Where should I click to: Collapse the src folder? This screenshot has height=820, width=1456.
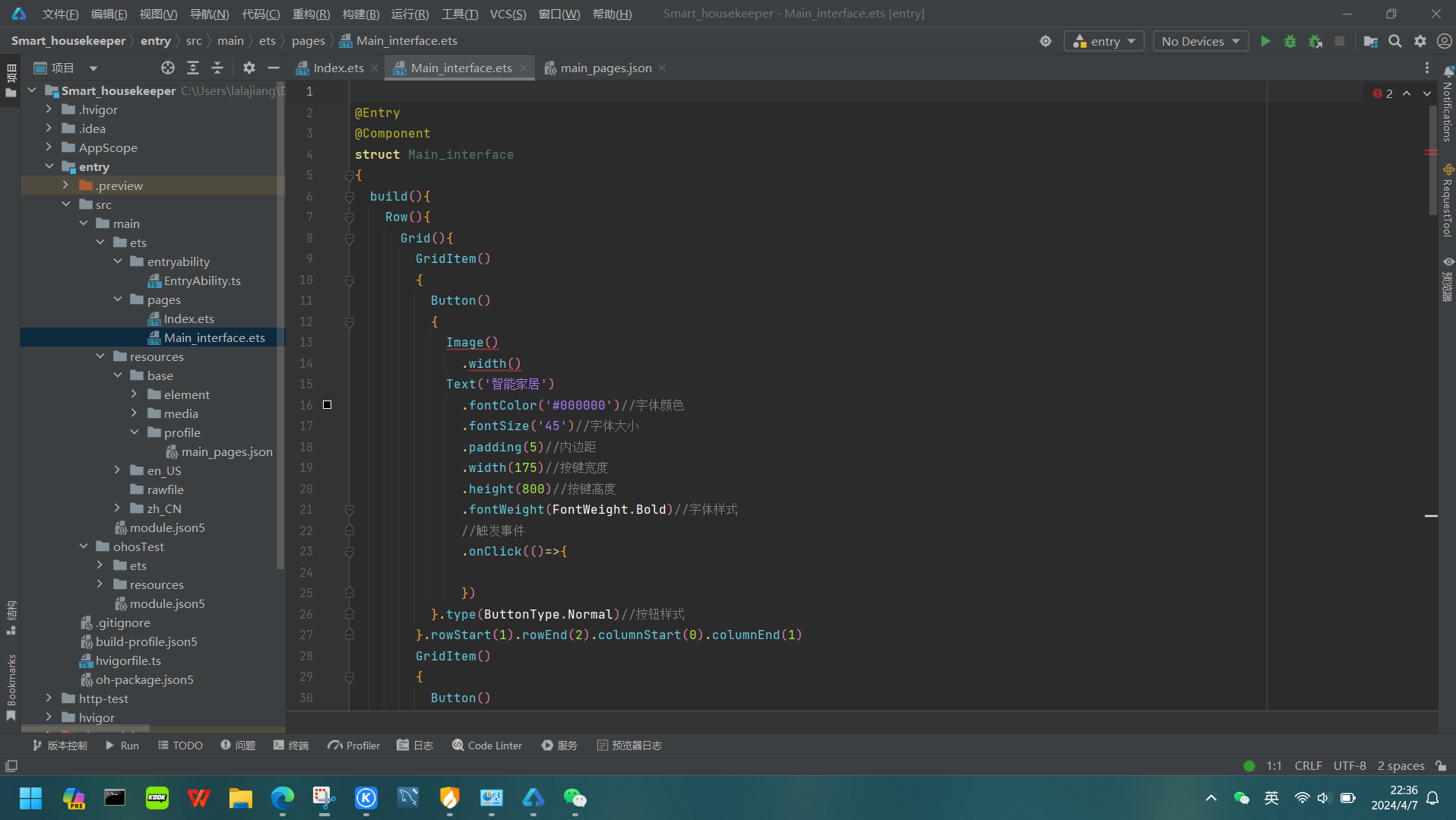coord(66,204)
